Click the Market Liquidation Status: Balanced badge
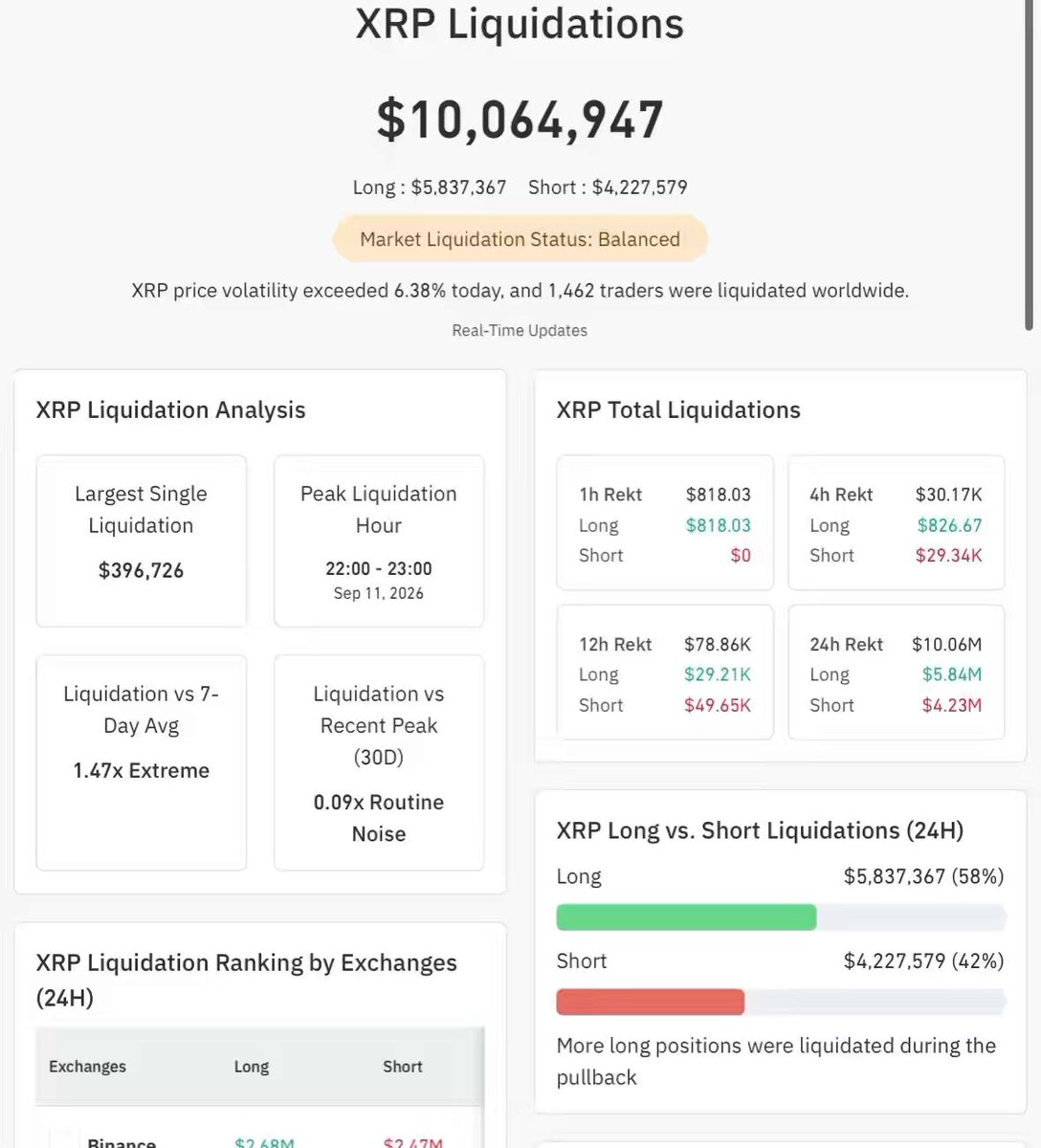Screen dimensions: 1041x1148 (x=520, y=239)
